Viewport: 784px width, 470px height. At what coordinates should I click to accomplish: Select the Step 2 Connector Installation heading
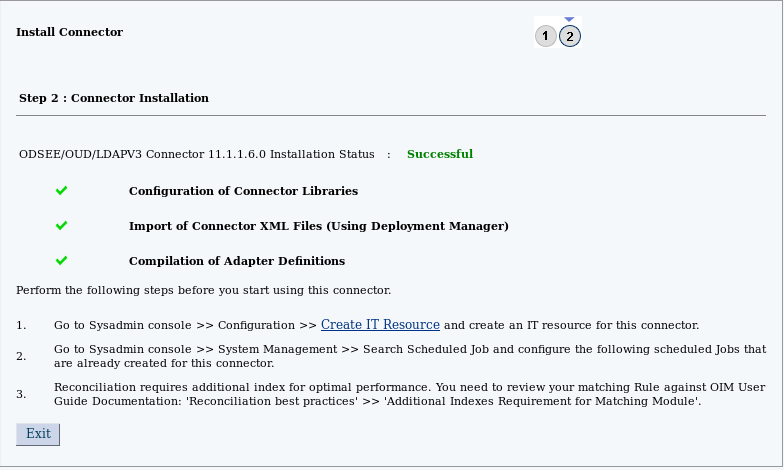[x=114, y=98]
